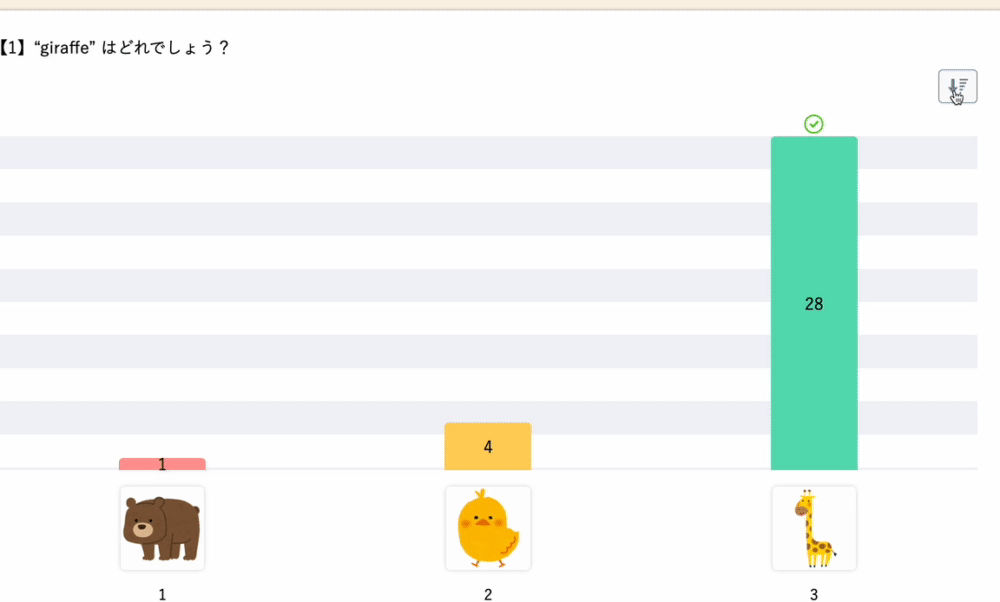The image size is (1000, 602).
Task: Click the topmost gray gridline stripe
Action: tap(489, 152)
